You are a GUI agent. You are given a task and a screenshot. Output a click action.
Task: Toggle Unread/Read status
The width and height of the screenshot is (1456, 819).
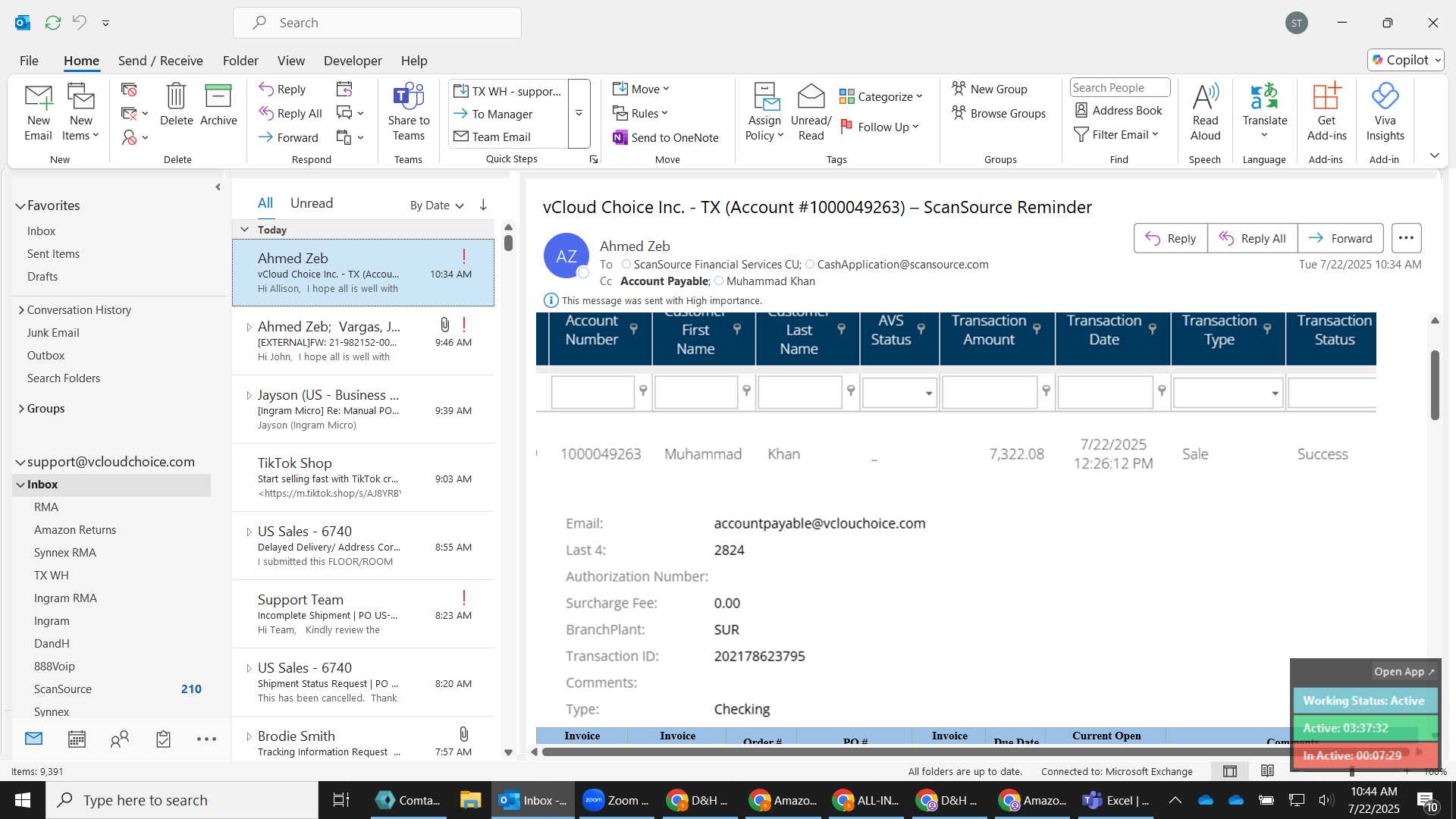[811, 112]
